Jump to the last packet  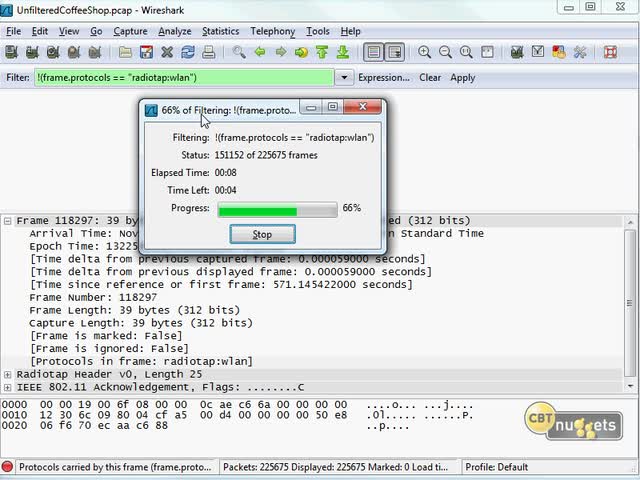click(x=343, y=52)
